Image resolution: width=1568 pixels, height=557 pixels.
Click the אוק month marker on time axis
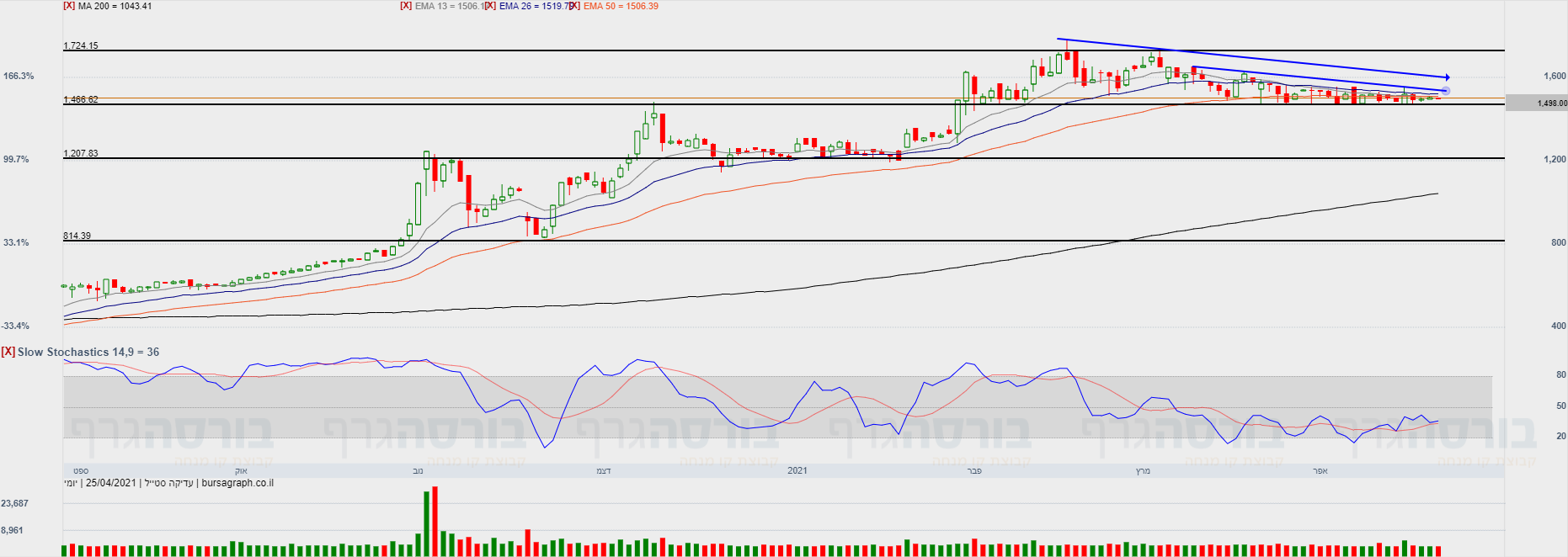pyautogui.click(x=241, y=470)
